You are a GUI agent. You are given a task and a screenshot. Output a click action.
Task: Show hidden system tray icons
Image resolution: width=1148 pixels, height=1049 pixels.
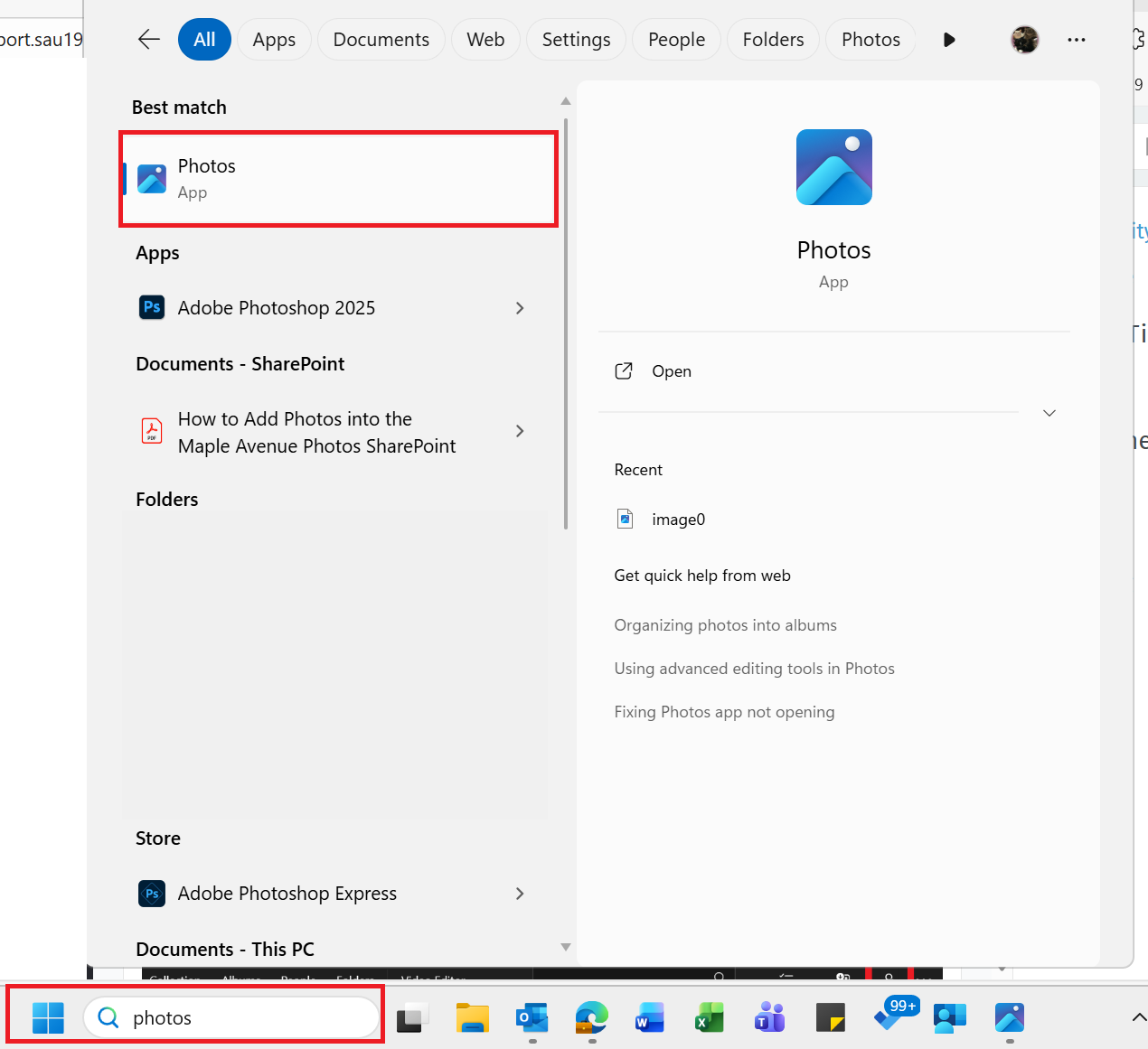(1138, 1018)
